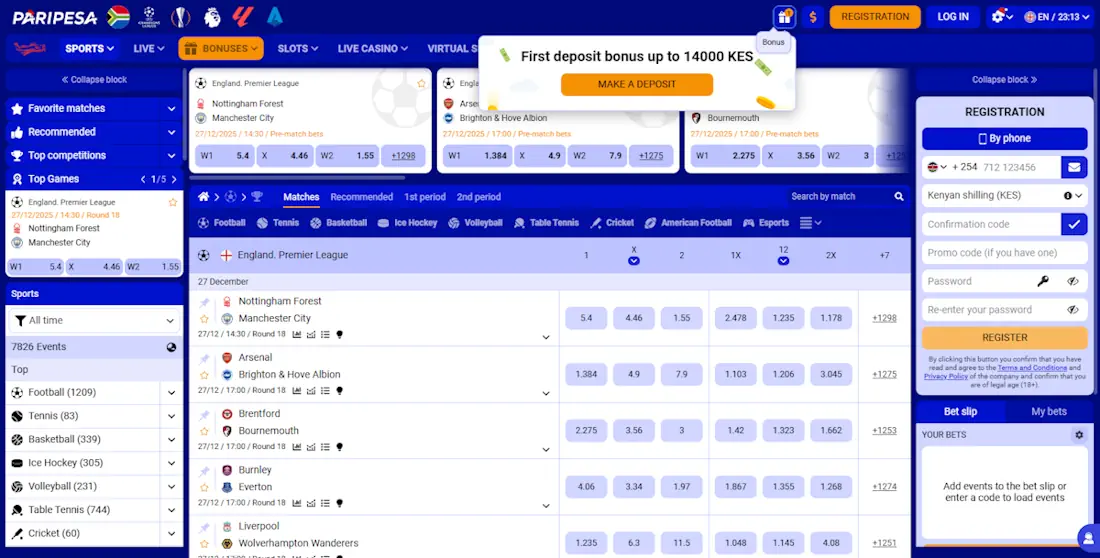
Task: Click the email envelope registration icon
Action: [1074, 167]
